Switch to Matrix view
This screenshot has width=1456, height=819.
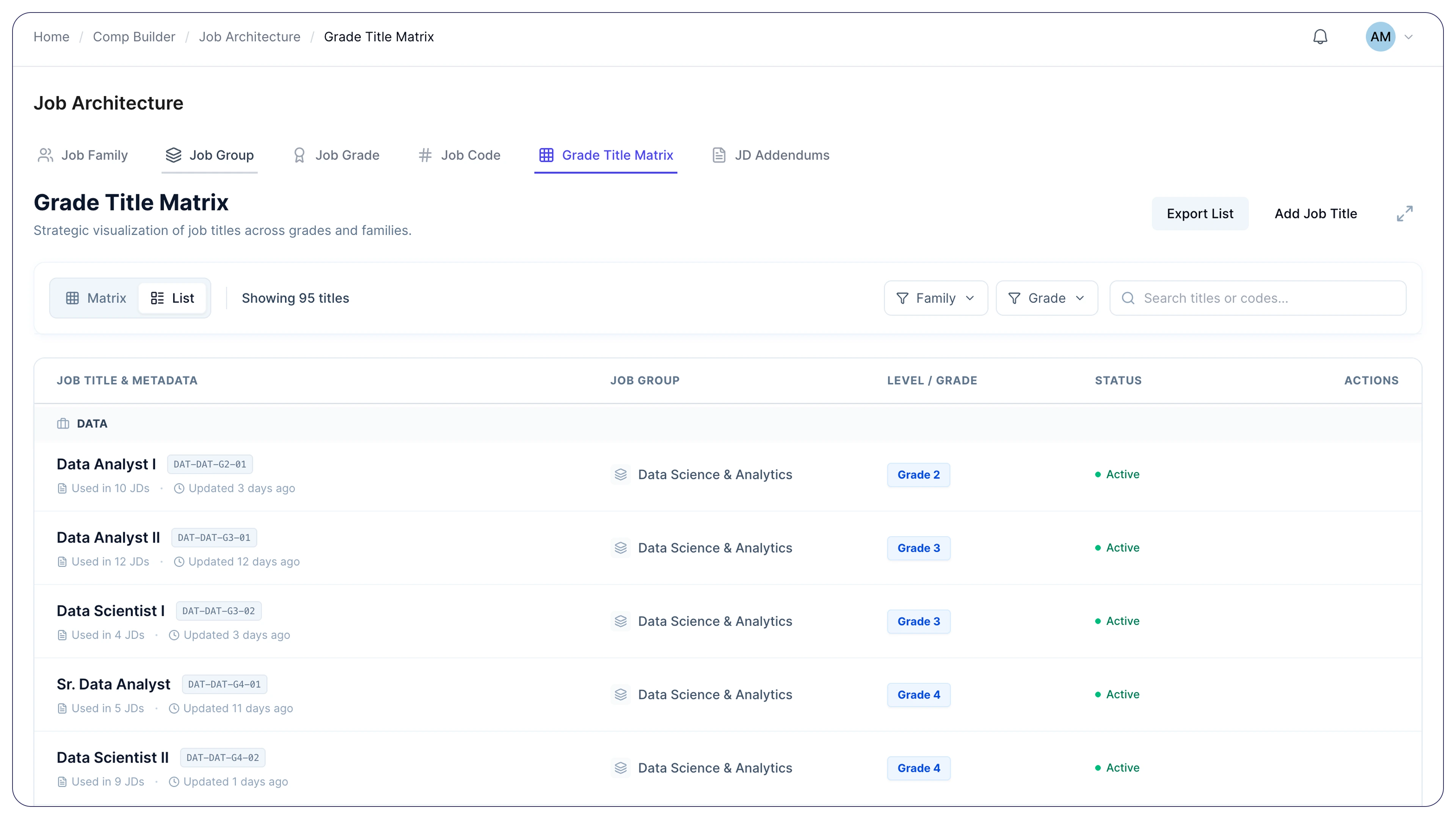tap(96, 298)
